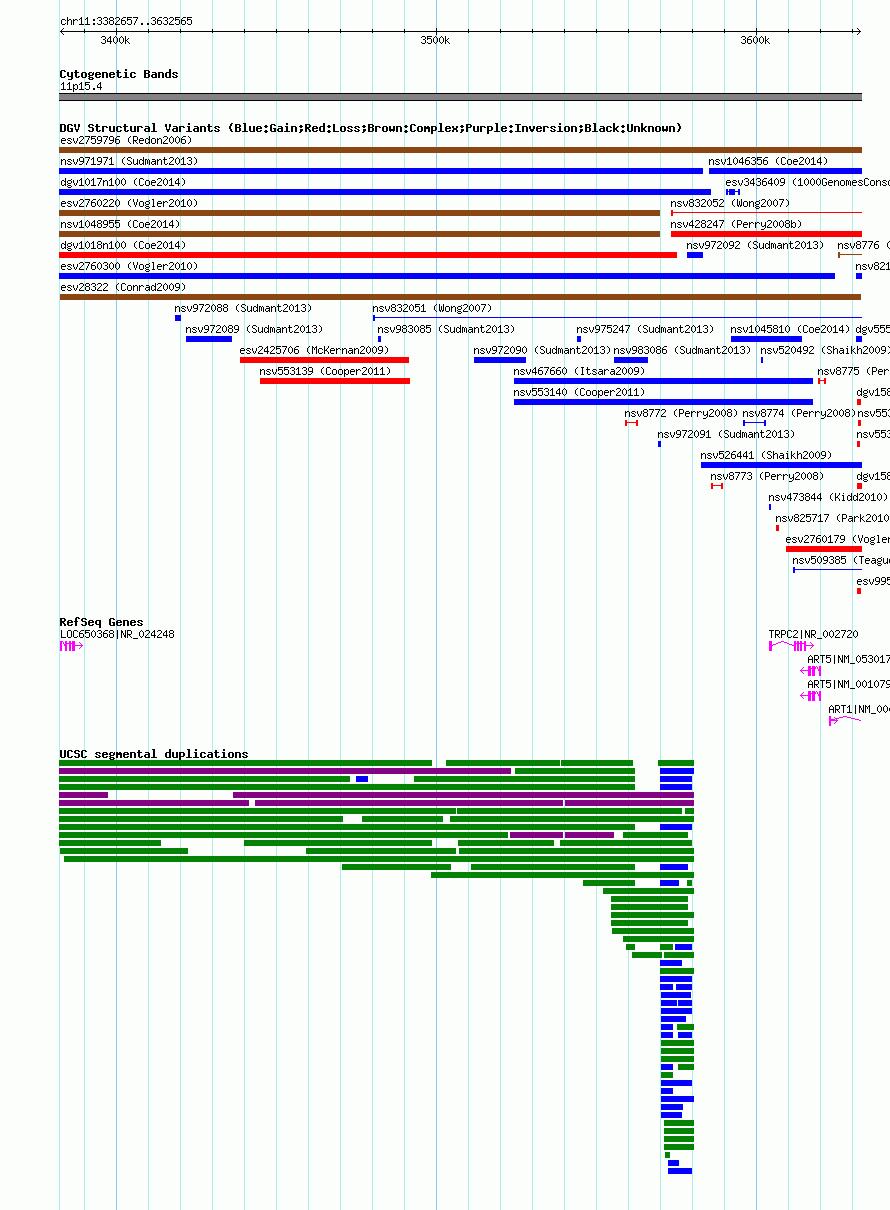Open the DGV Structural Variants track title

(x=371, y=128)
